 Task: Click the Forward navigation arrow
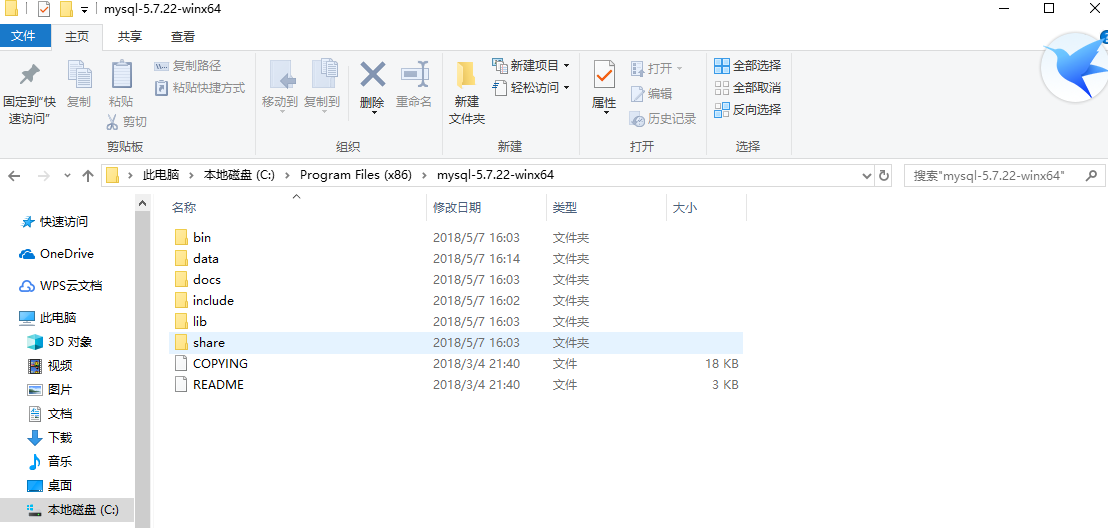point(43,176)
